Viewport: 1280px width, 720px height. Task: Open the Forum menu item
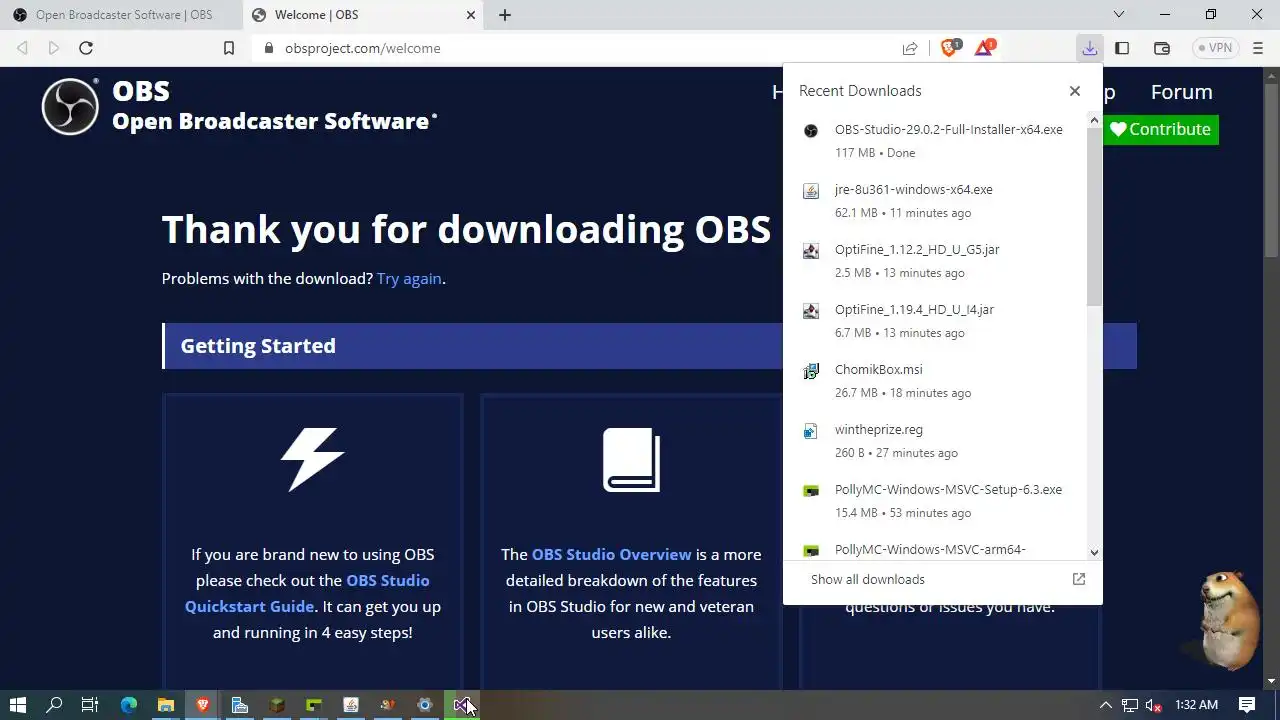(x=1181, y=92)
